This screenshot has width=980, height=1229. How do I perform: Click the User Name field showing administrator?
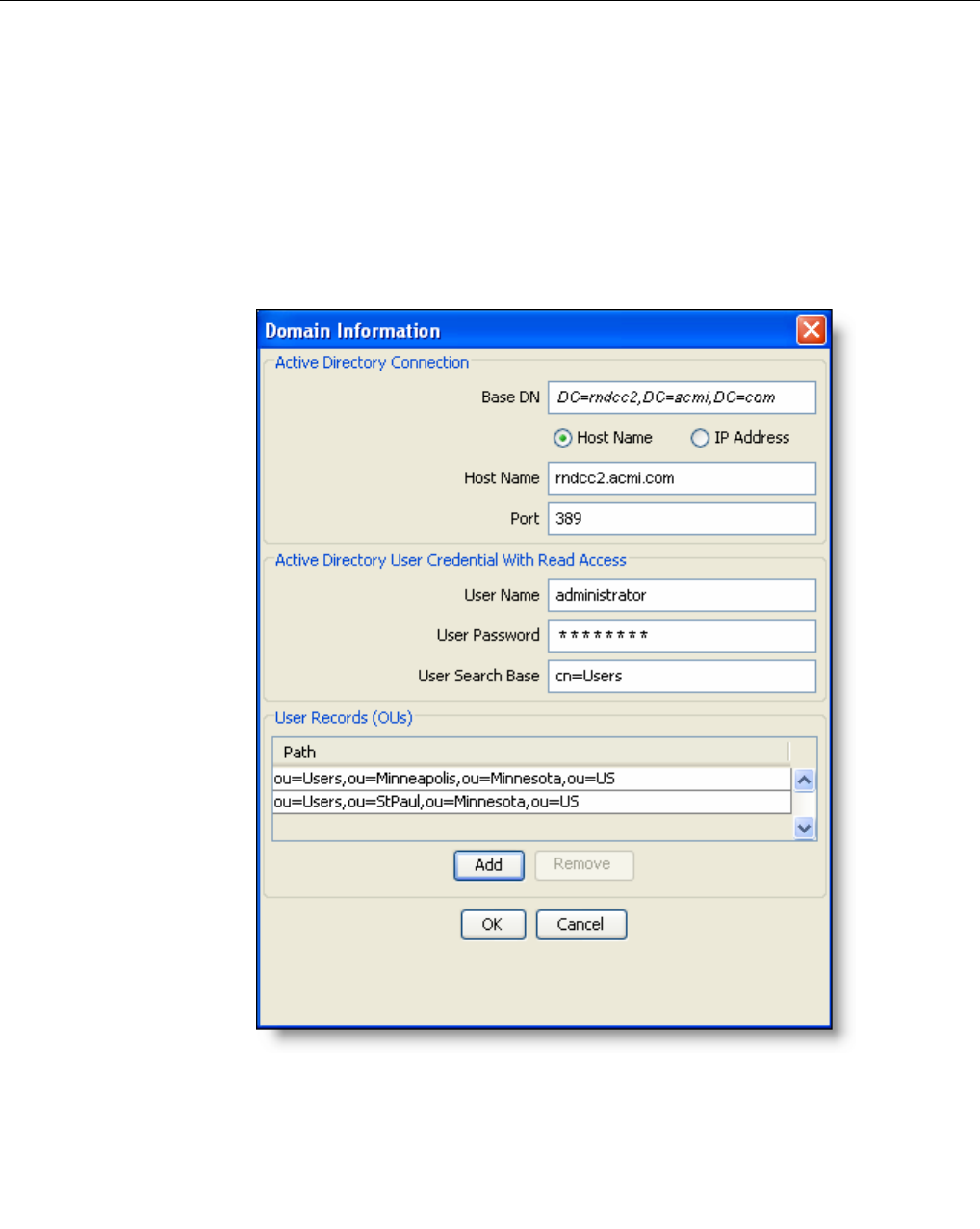[x=682, y=596]
